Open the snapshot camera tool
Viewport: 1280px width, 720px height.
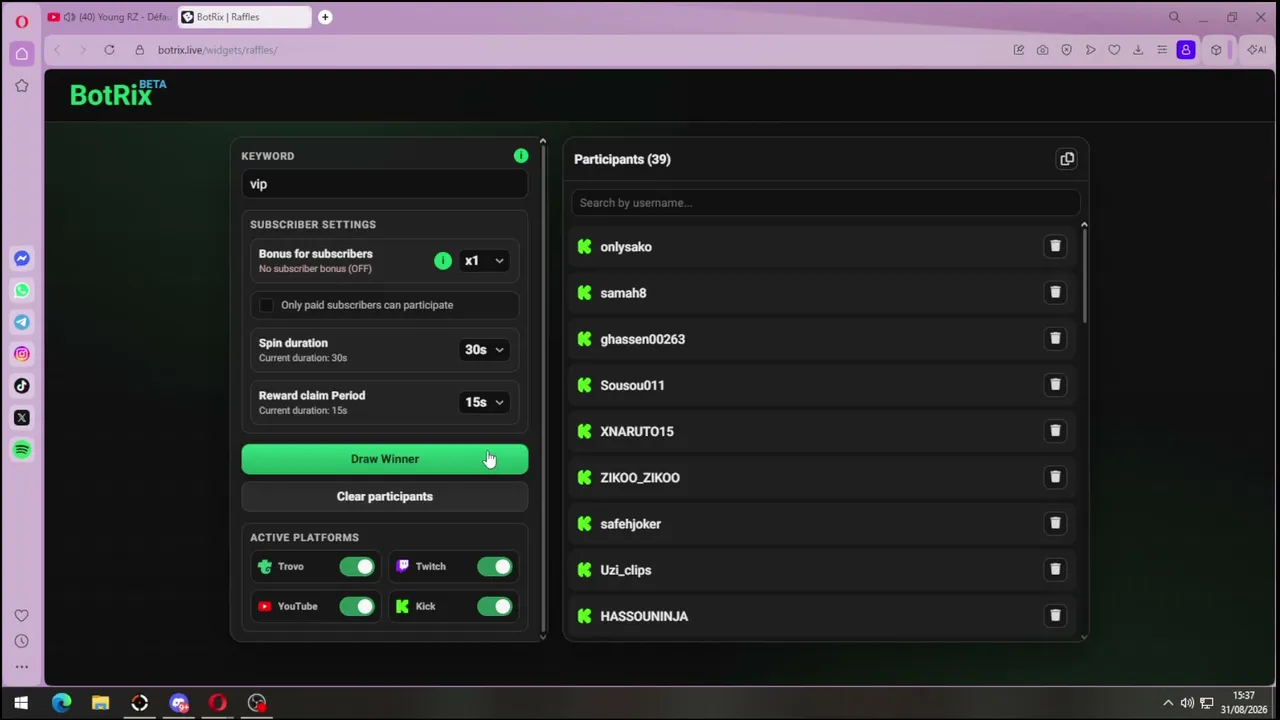pos(1042,50)
